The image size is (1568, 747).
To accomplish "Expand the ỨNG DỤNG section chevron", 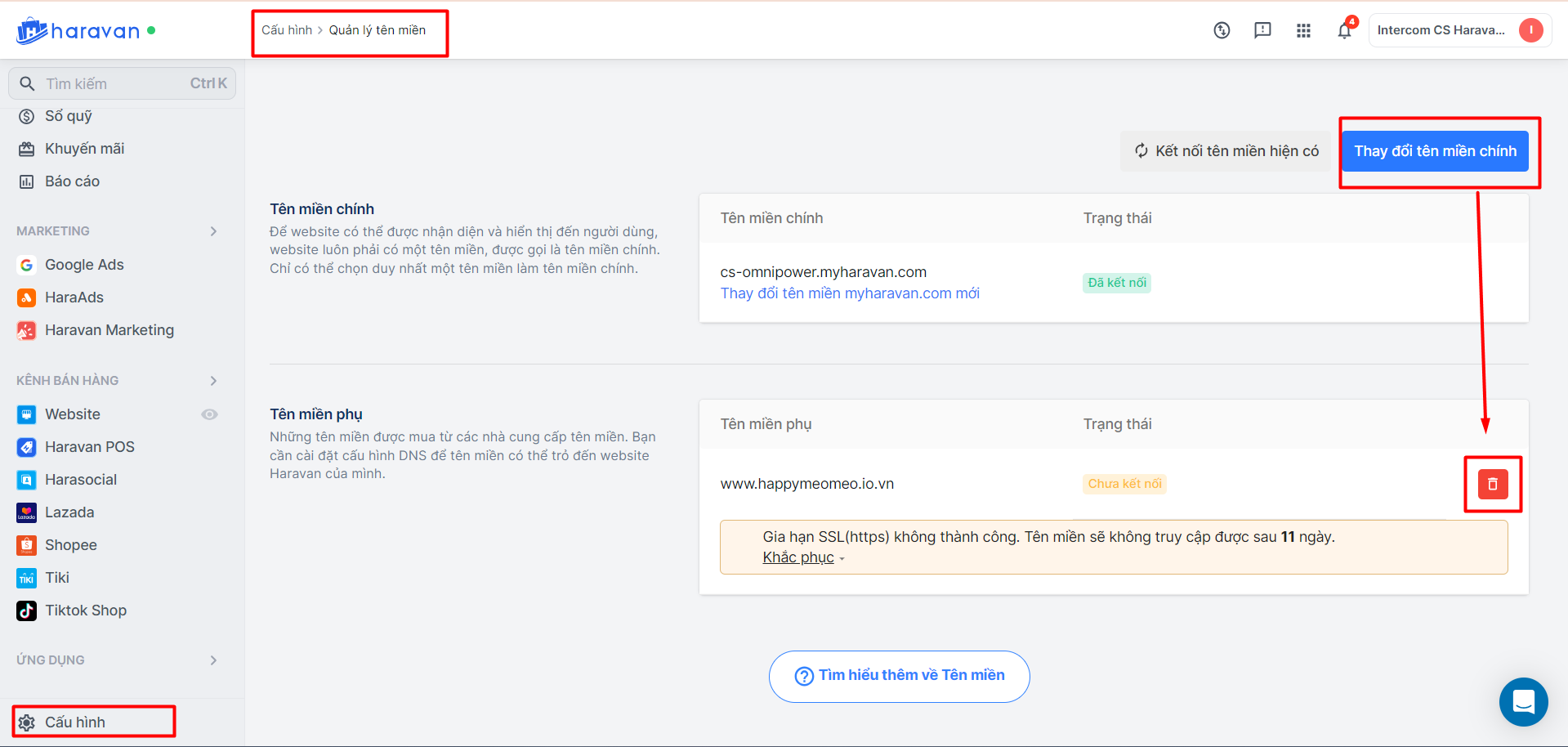I will 213,660.
